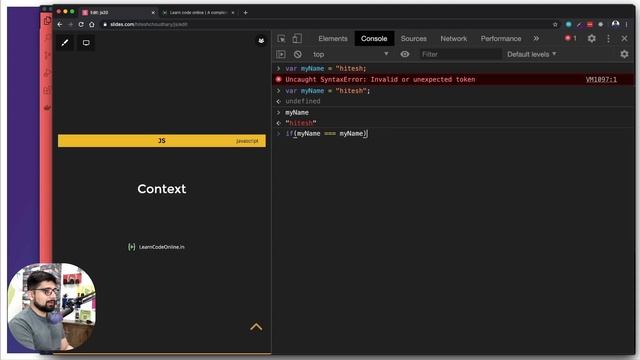Click the inspect element picker icon
Viewport: 640px width, 360px height.
pos(281,38)
